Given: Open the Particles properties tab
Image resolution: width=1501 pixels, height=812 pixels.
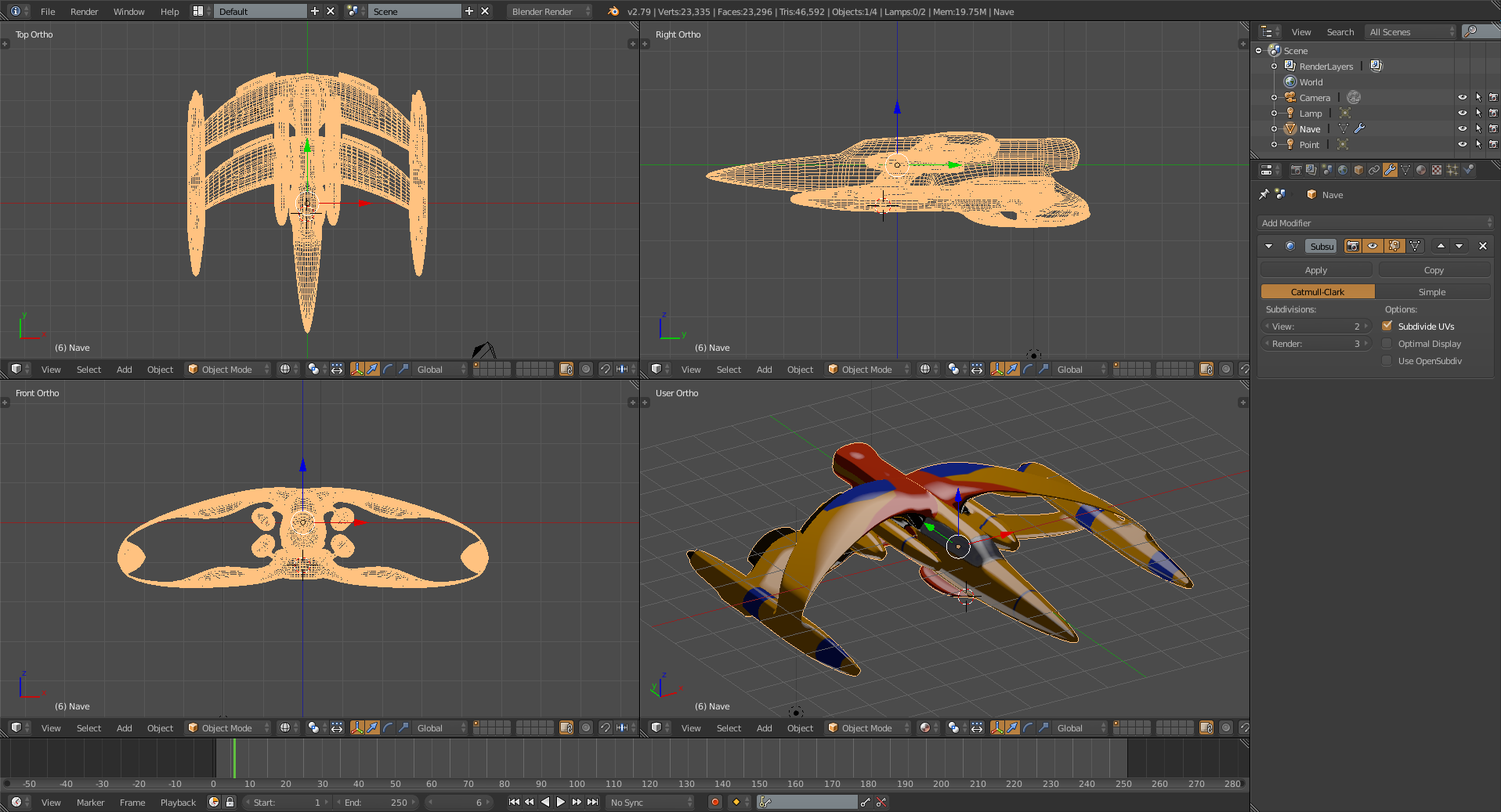Looking at the screenshot, I should [1452, 170].
